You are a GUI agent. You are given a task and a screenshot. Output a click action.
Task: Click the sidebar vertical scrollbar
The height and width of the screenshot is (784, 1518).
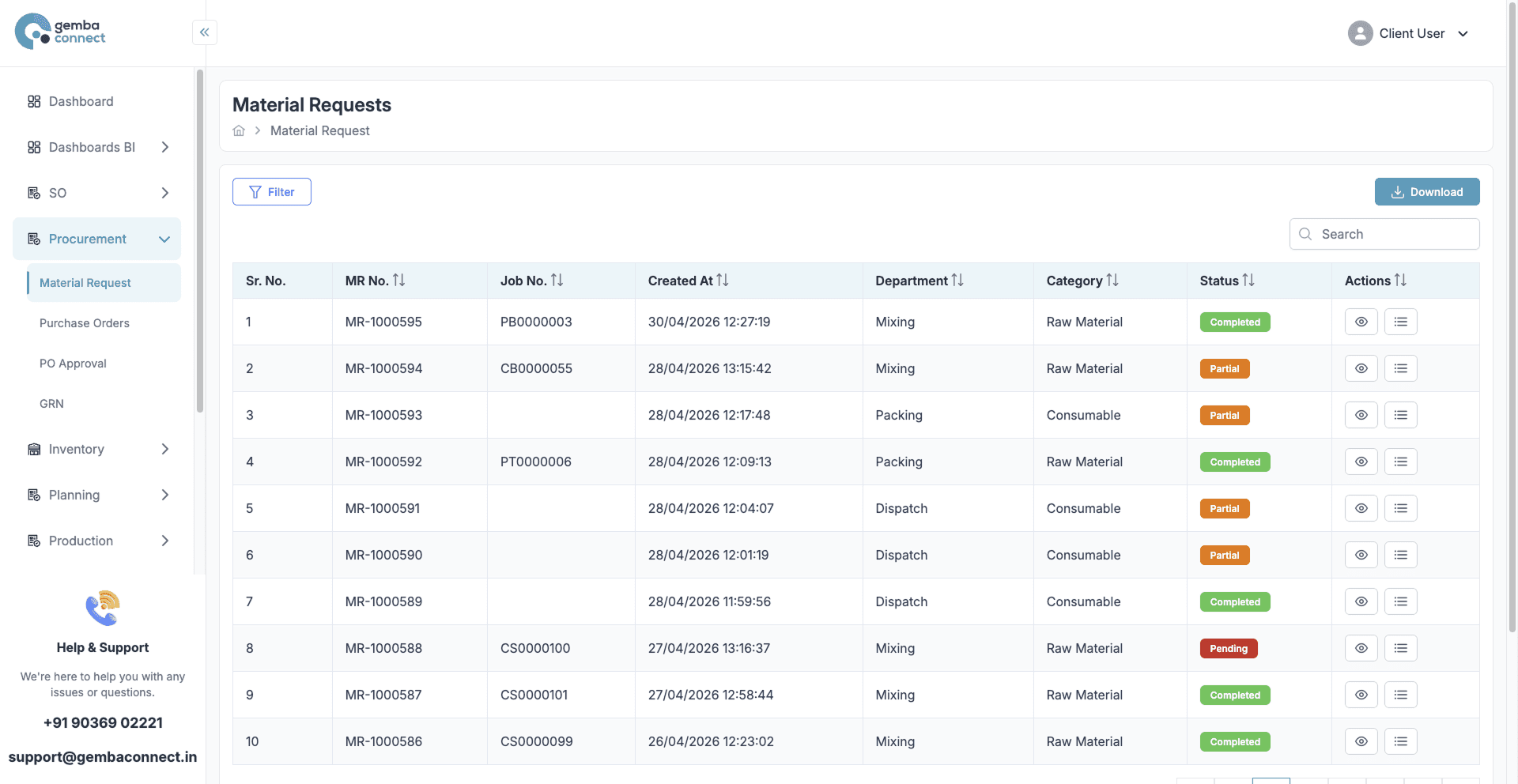click(x=200, y=241)
